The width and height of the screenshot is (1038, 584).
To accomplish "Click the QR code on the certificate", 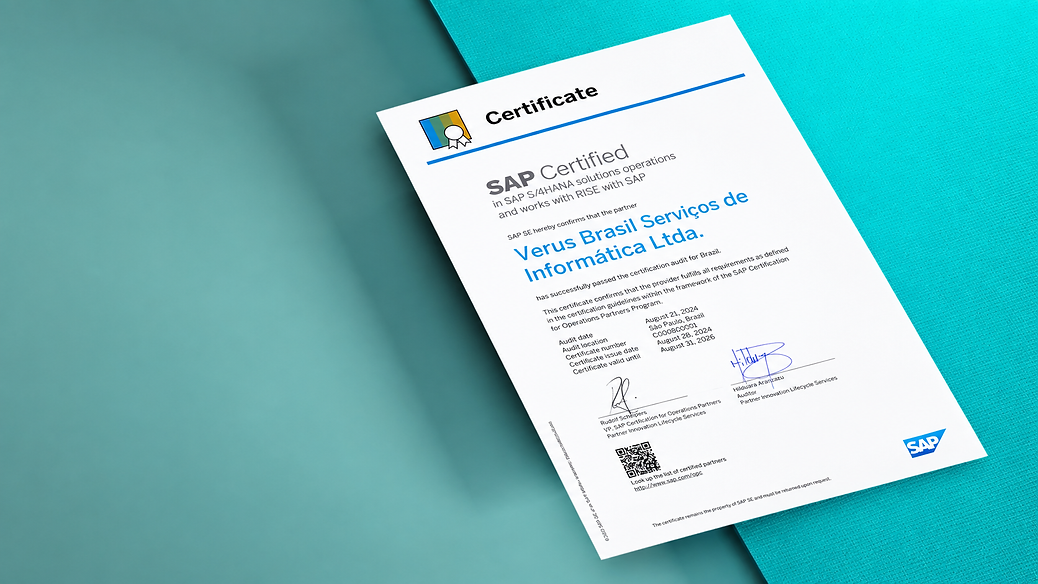I will (x=637, y=460).
